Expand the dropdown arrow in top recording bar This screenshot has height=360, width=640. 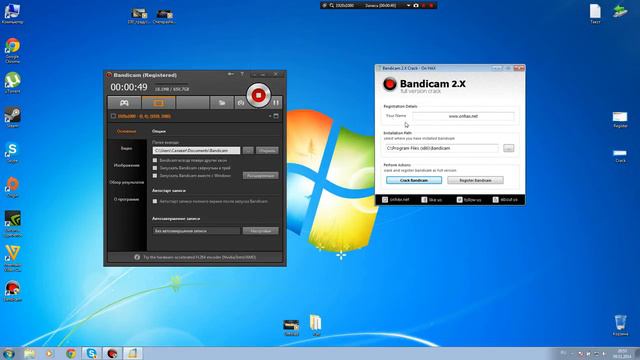point(408,6)
